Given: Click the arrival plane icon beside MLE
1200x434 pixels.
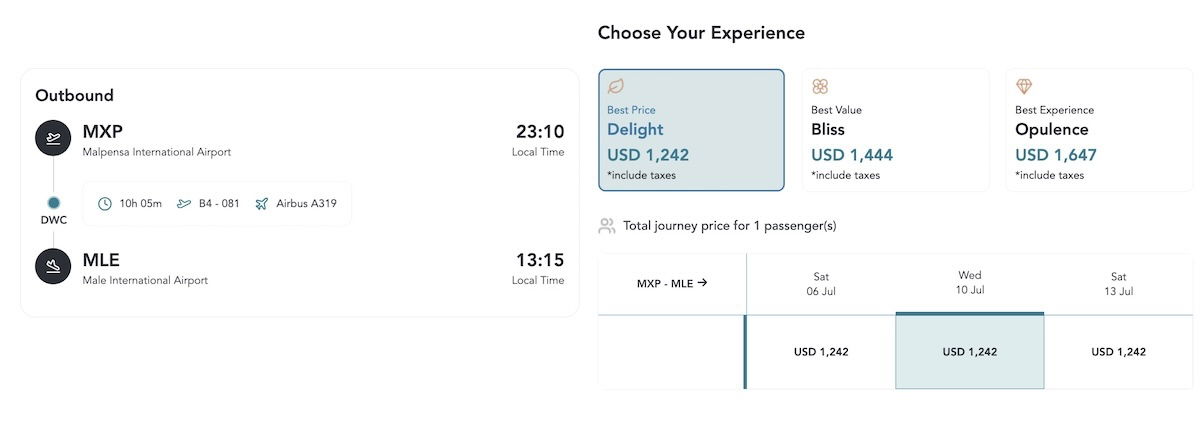Looking at the screenshot, I should click(x=53, y=267).
